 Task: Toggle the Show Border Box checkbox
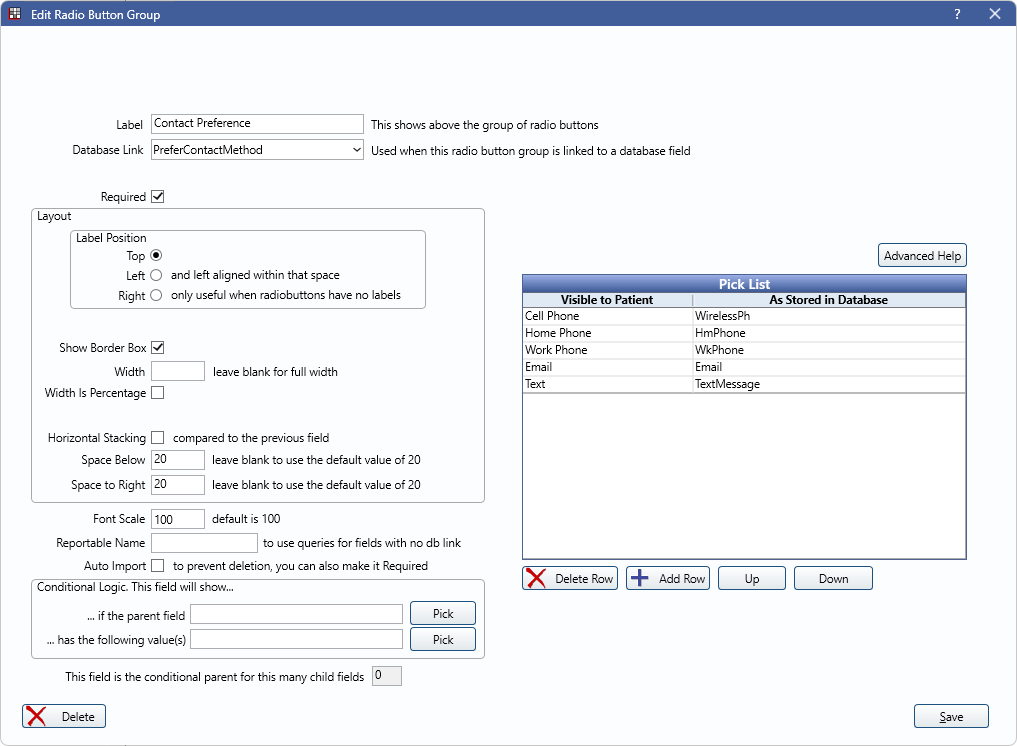click(157, 348)
